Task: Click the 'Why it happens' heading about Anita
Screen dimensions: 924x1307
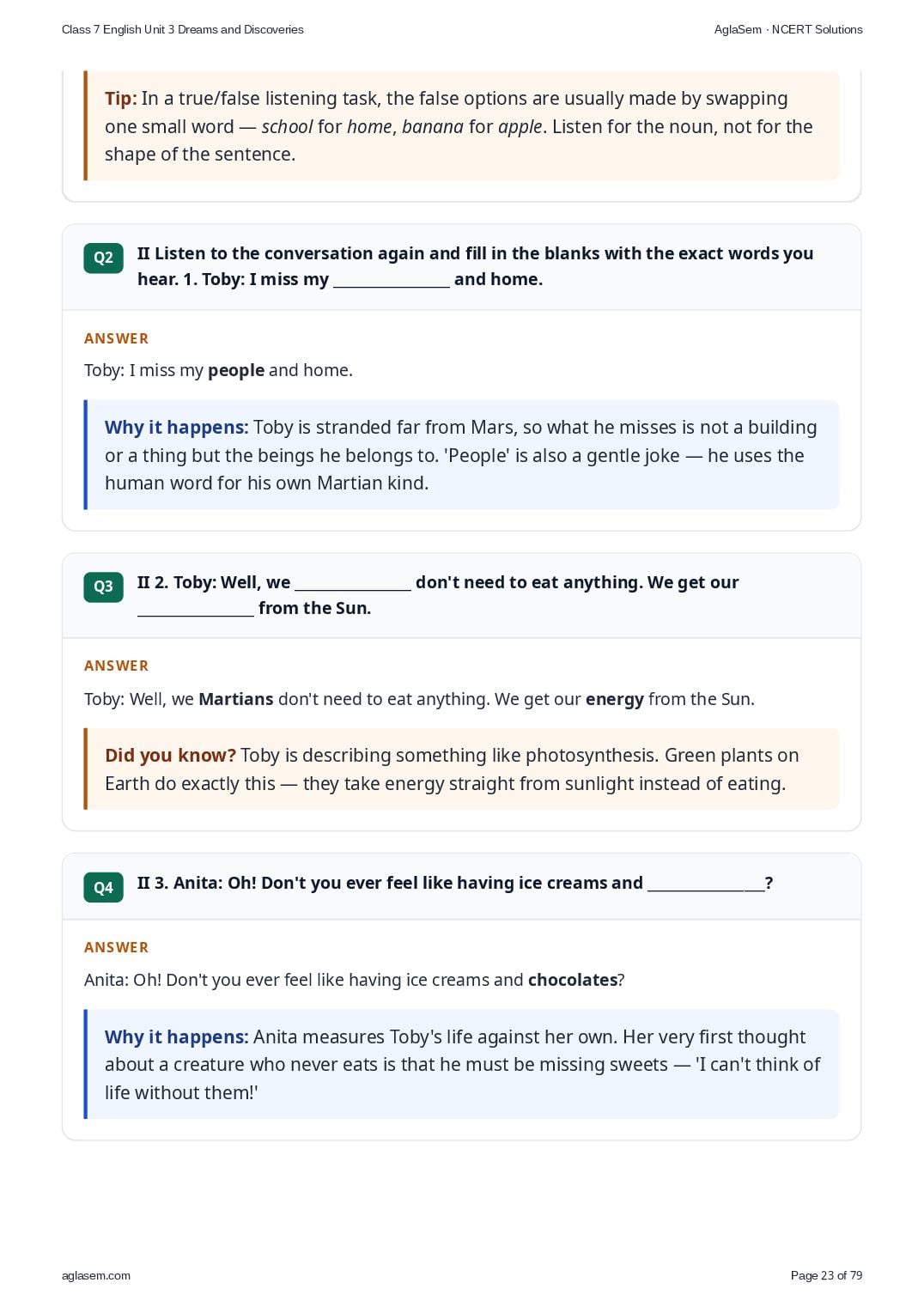Action: click(x=177, y=1037)
